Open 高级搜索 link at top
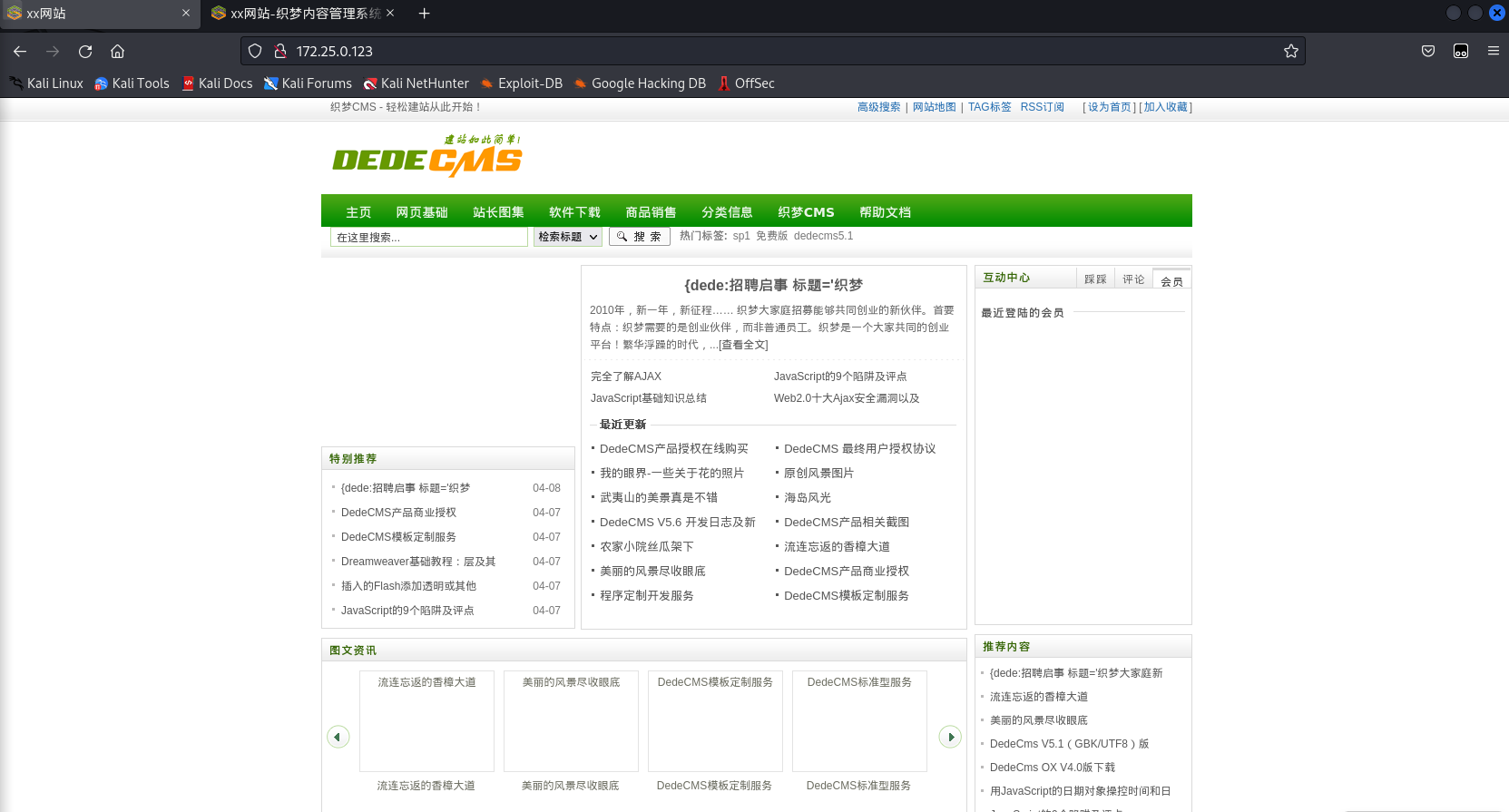Screen dimensions: 1509x812 (878, 107)
